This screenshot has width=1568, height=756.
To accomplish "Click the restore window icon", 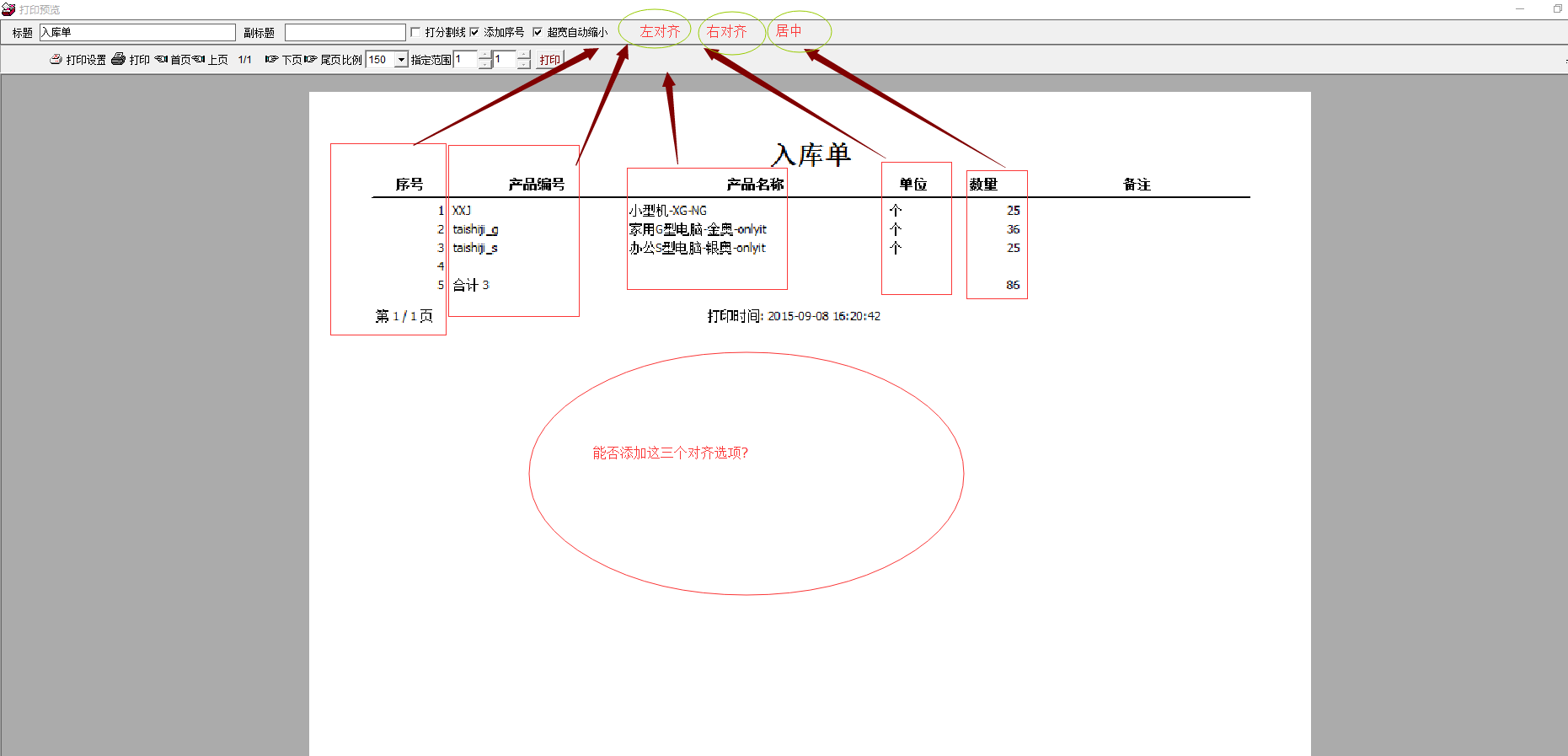I will point(1557,9).
